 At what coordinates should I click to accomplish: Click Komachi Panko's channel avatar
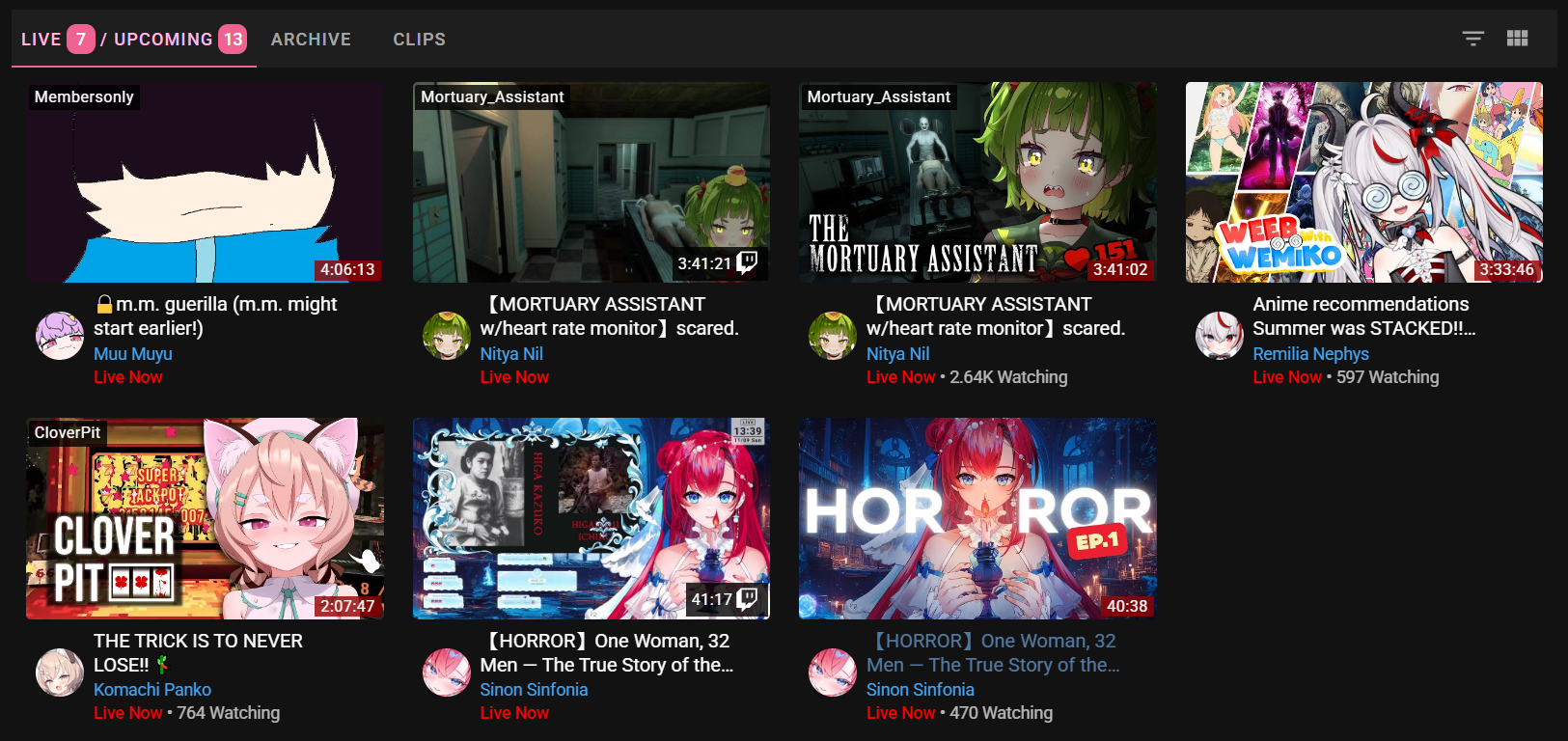point(60,672)
